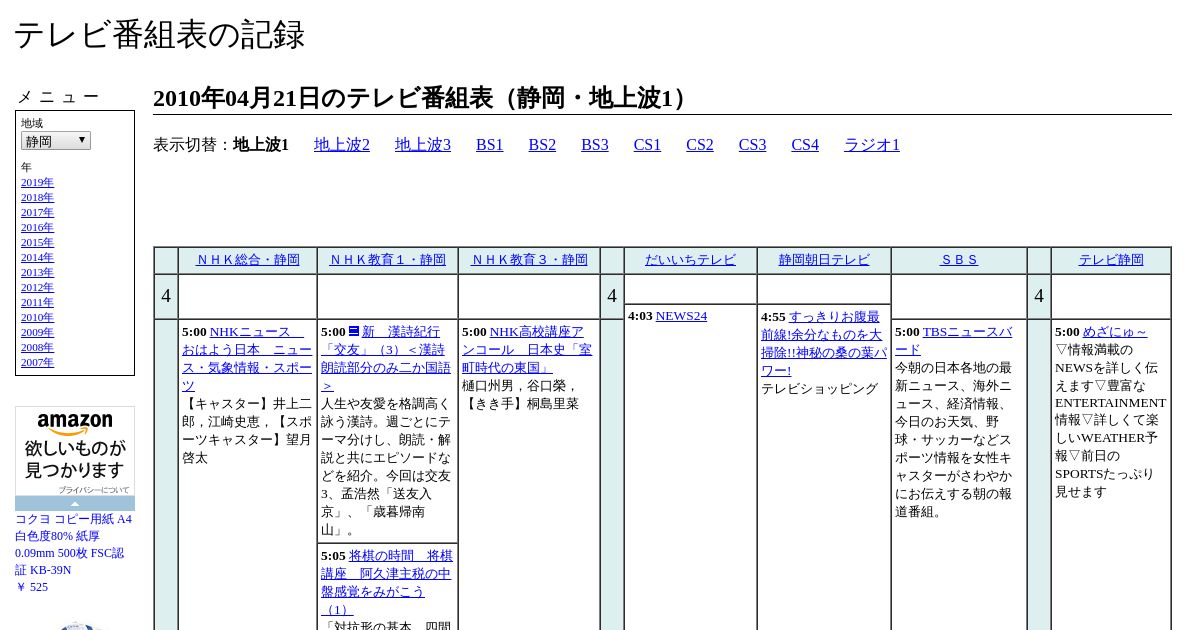Screen dimensions: 1200x630
Task: Open the 2012年 year link
Action: click(37, 288)
